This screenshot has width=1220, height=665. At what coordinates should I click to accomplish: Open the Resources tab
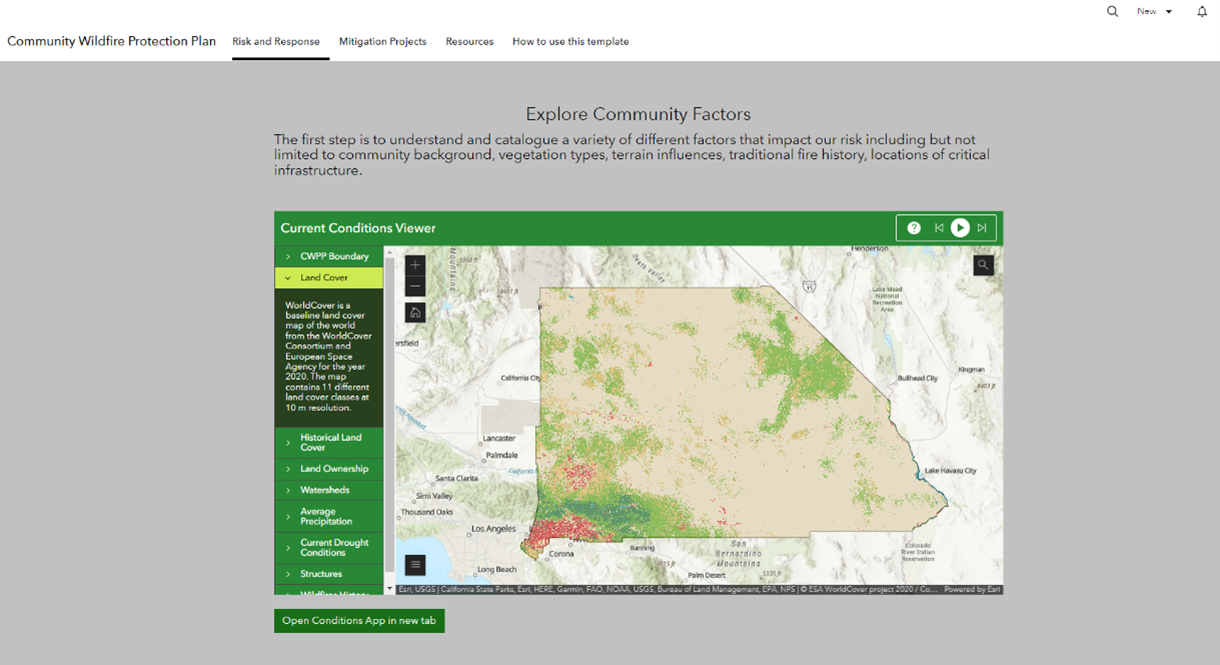click(x=469, y=41)
